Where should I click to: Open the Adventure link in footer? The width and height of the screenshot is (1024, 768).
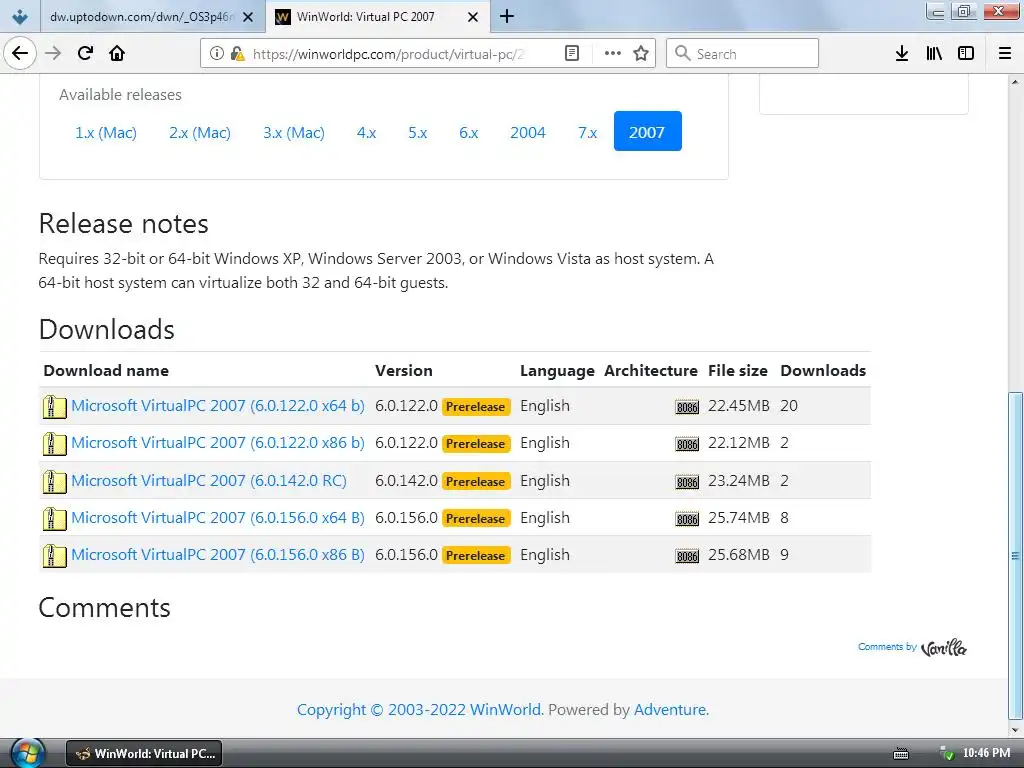[x=670, y=709]
